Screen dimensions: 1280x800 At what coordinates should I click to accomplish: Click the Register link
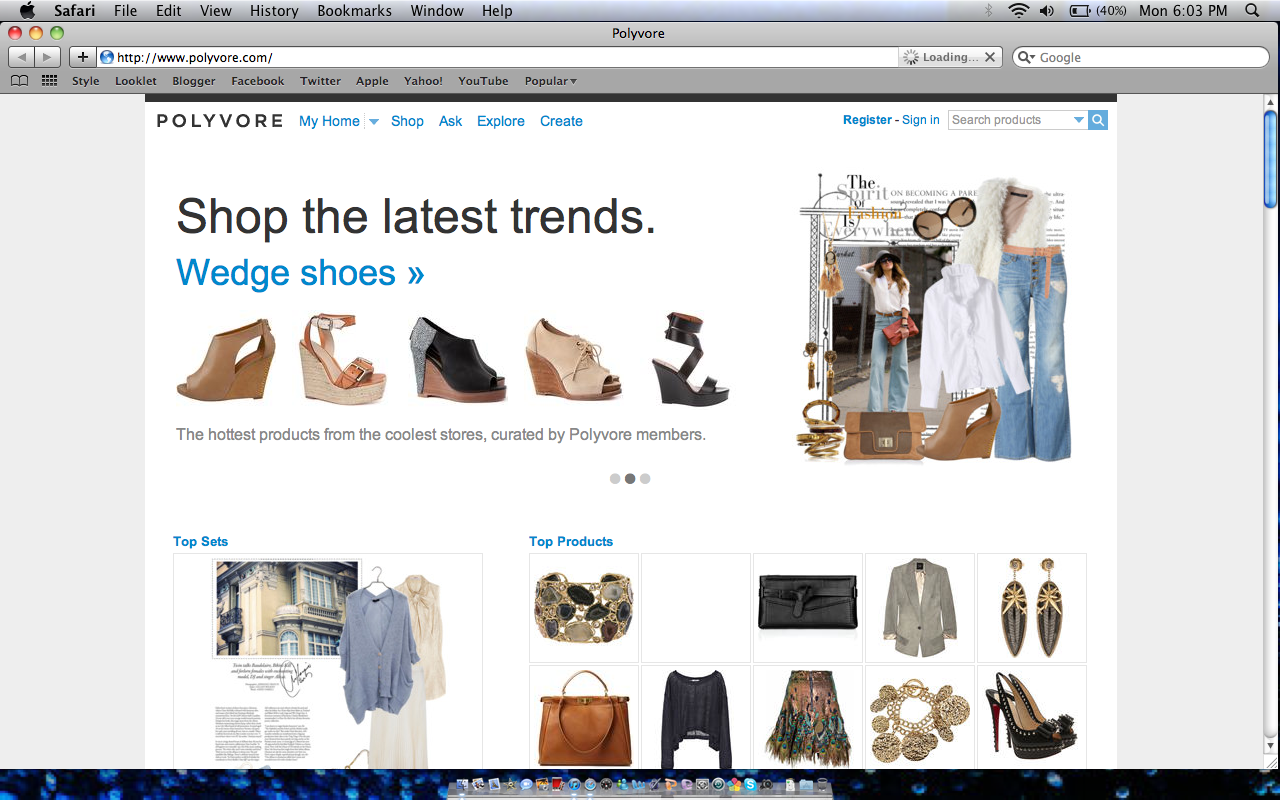pos(867,120)
